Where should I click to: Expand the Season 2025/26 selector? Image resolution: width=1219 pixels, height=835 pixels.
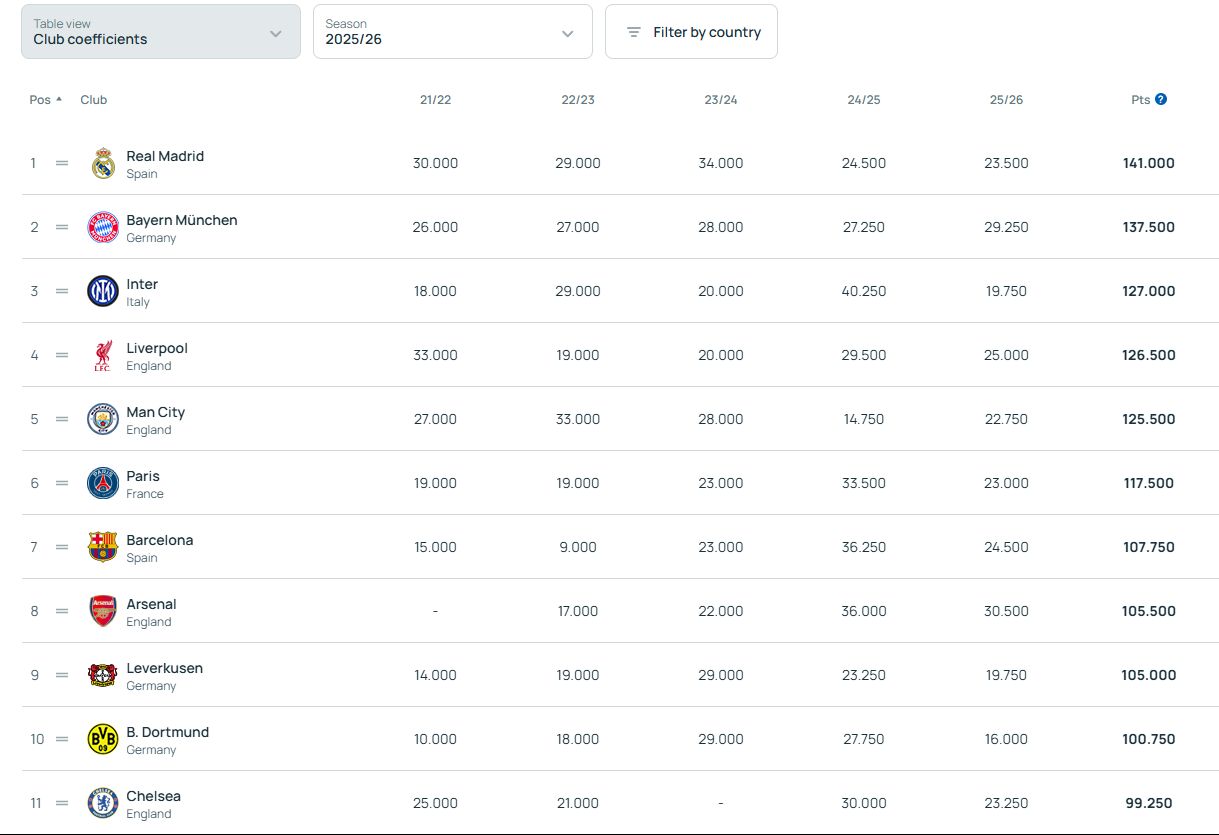click(x=452, y=32)
